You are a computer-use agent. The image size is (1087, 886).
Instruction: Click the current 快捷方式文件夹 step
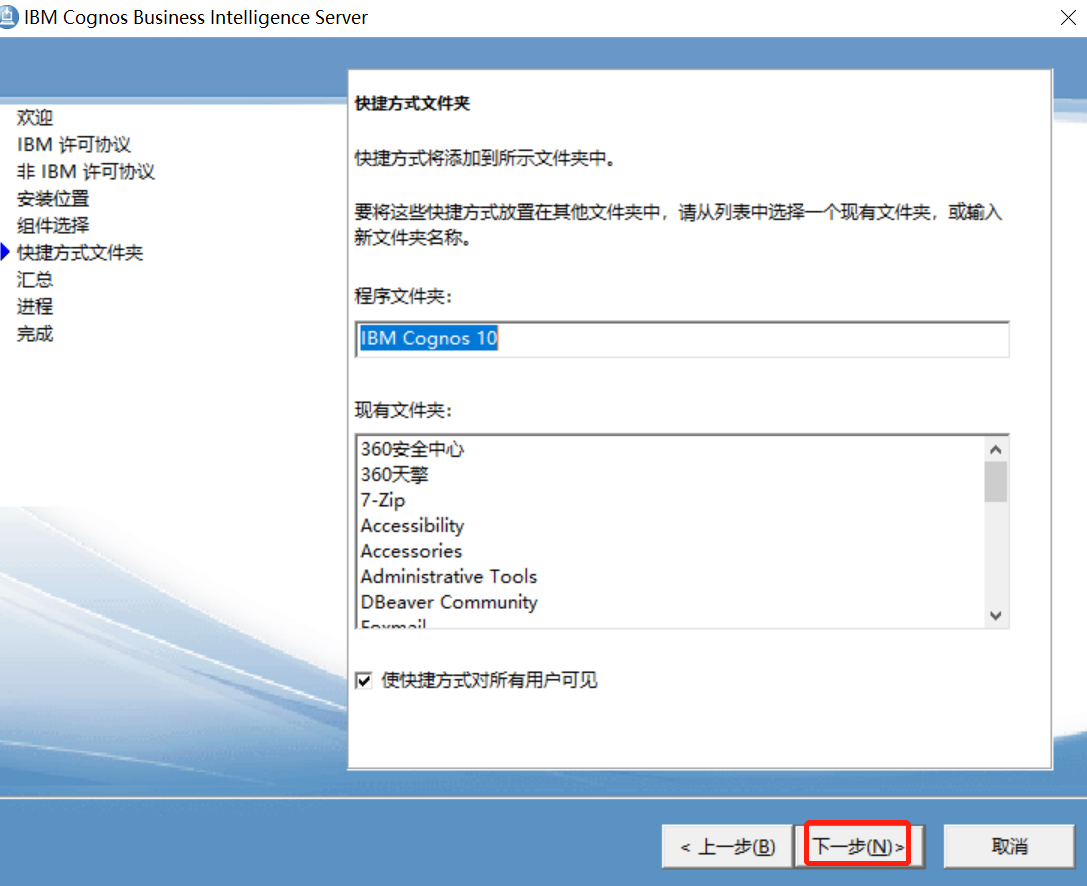coord(80,252)
